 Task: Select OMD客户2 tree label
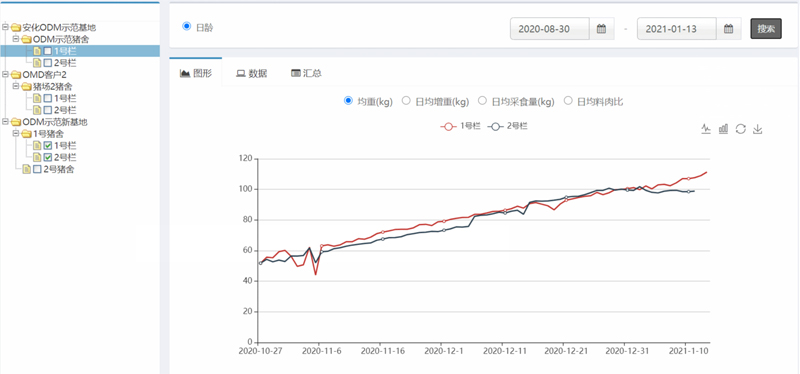44,74
